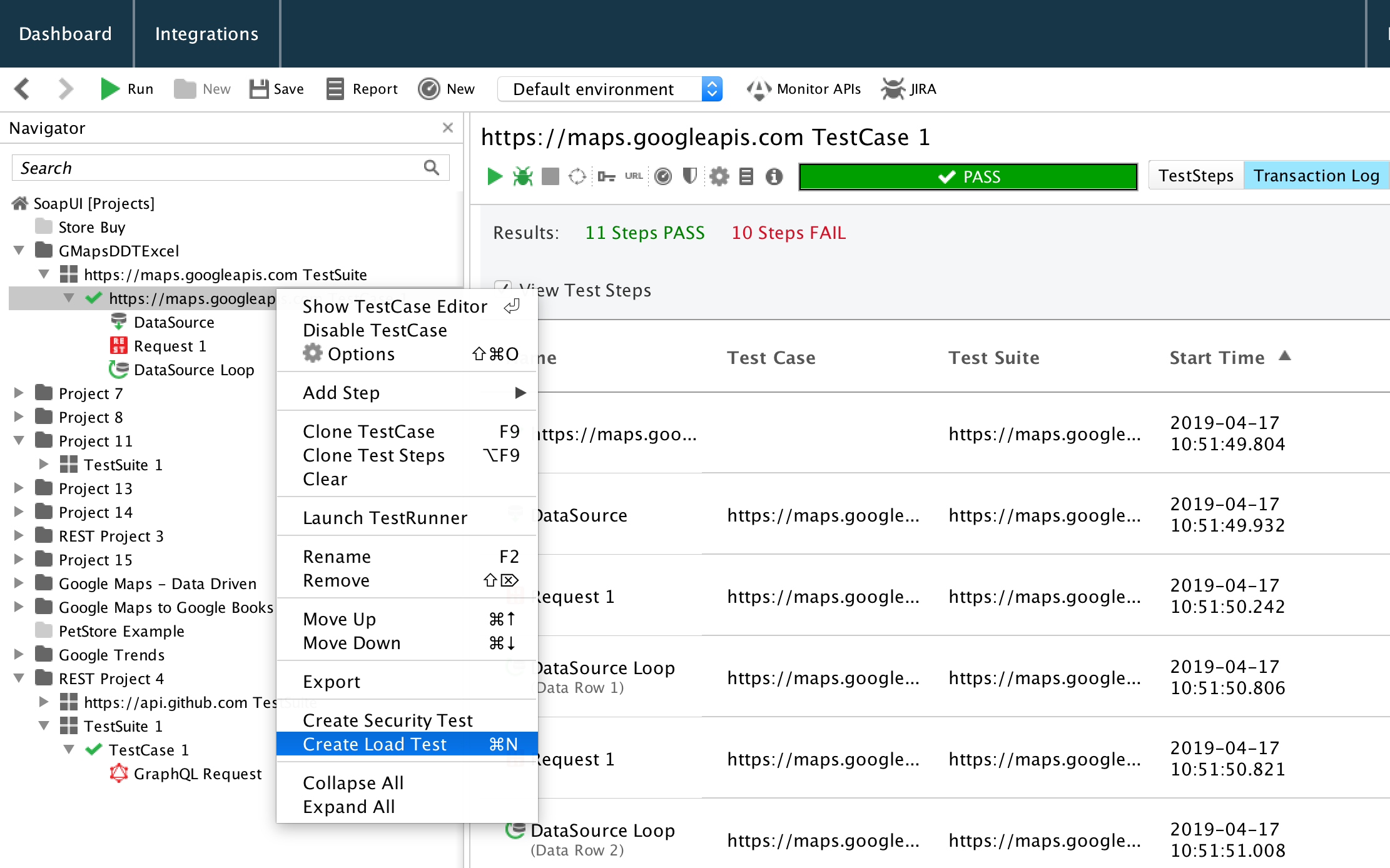Click the URL endpoint icon

click(x=634, y=177)
